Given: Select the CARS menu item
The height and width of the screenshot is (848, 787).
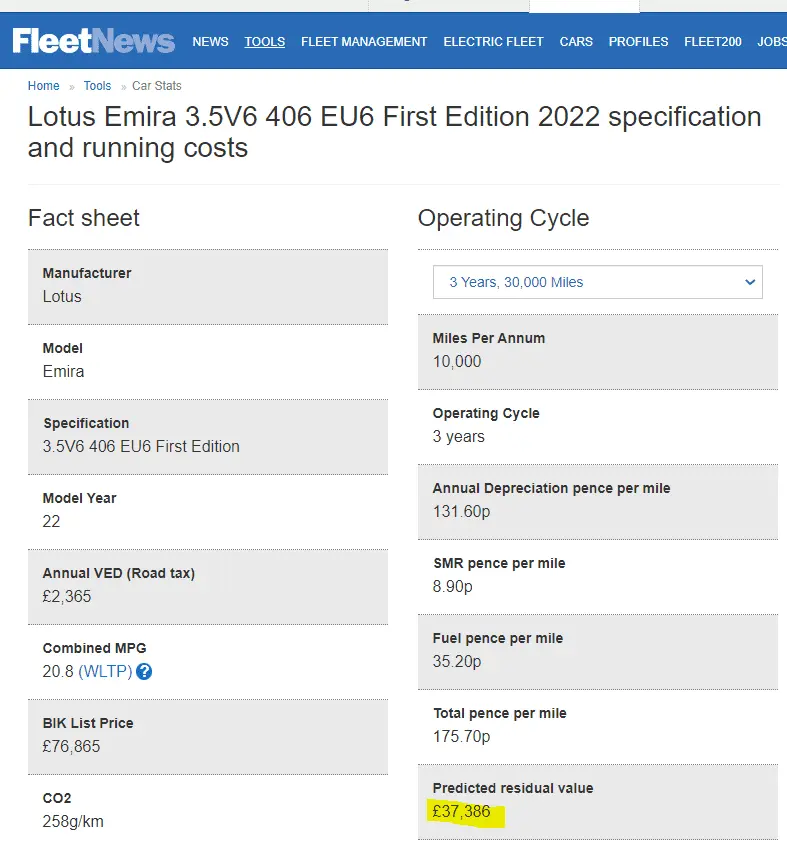Looking at the screenshot, I should tap(576, 42).
